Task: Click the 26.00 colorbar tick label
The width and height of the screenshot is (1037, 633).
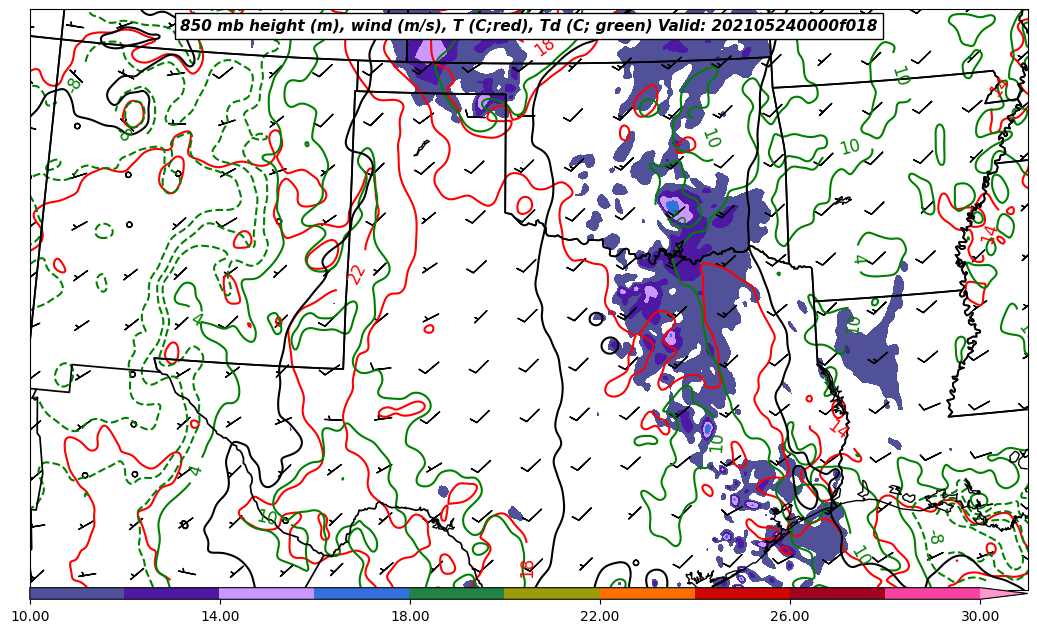Action: 790,616
